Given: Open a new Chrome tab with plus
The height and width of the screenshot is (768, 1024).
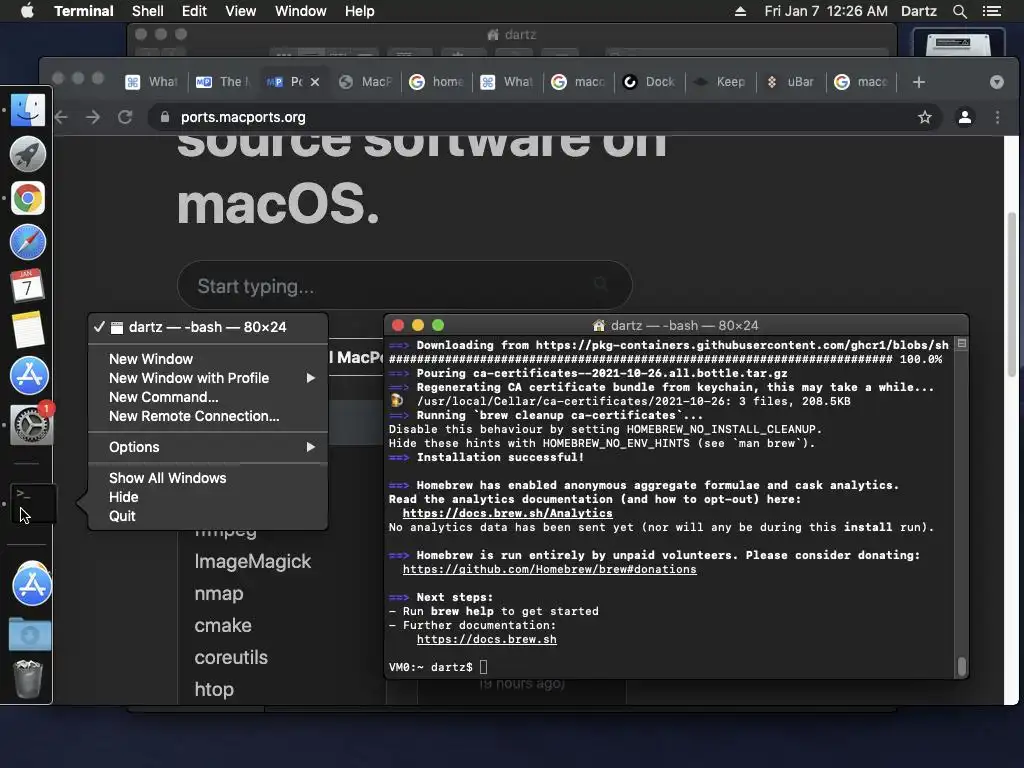Looking at the screenshot, I should [919, 82].
